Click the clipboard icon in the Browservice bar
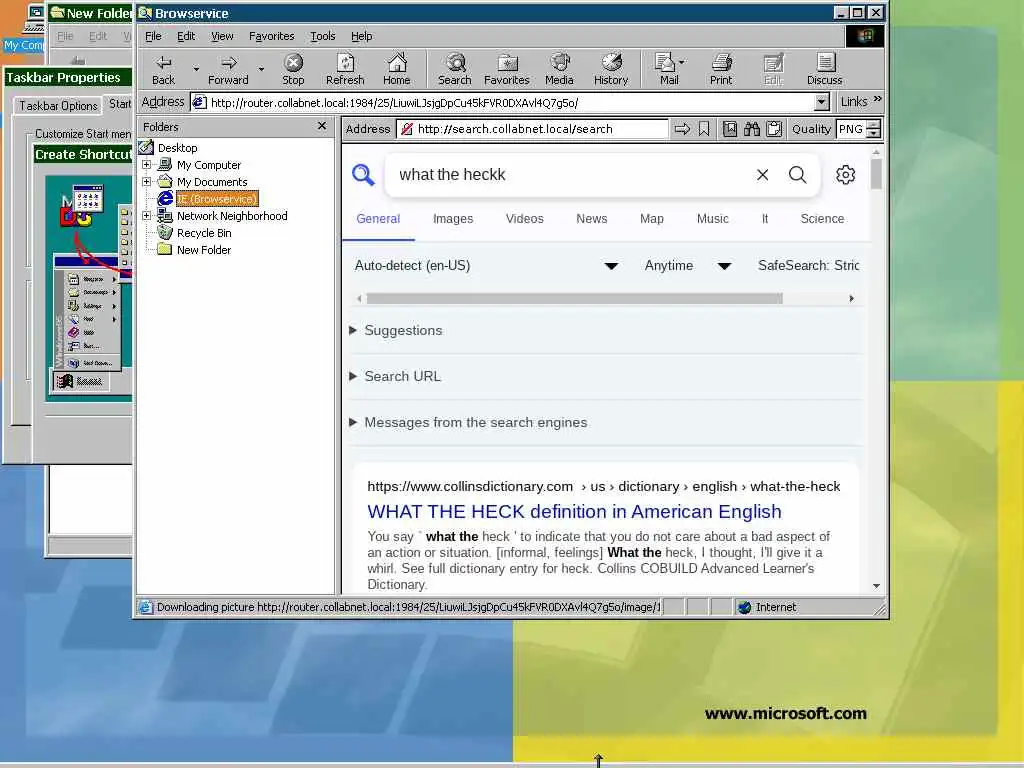The width and height of the screenshot is (1024, 768). (x=774, y=129)
